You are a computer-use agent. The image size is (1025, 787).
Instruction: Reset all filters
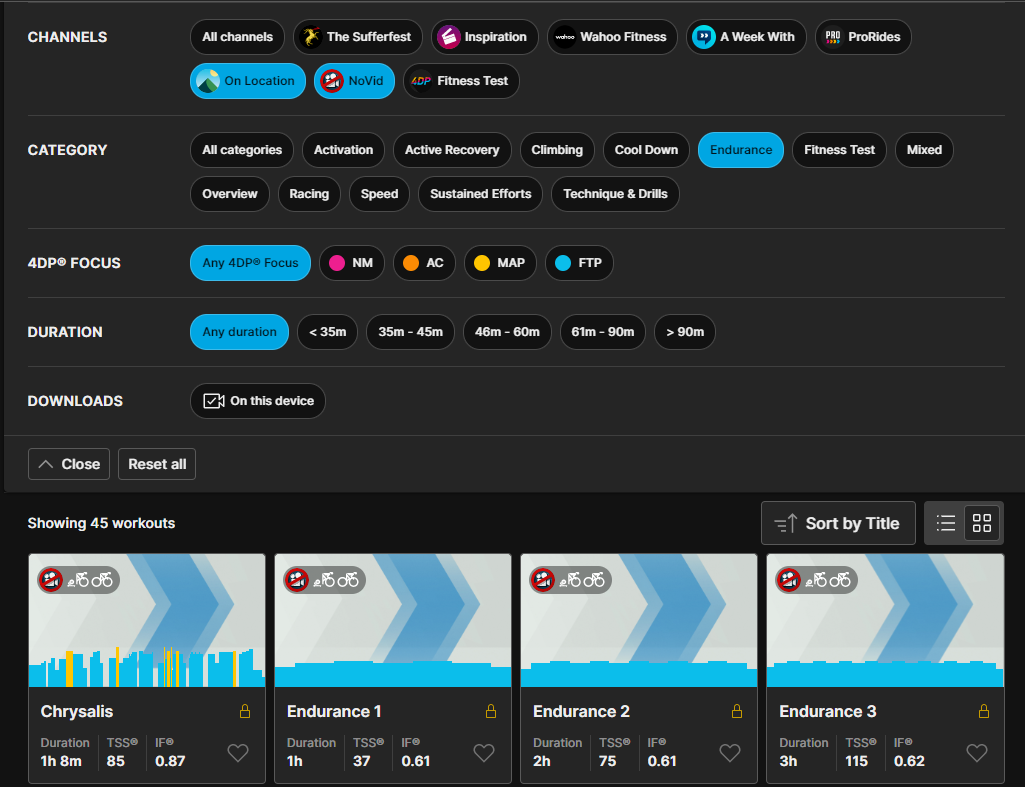157,464
